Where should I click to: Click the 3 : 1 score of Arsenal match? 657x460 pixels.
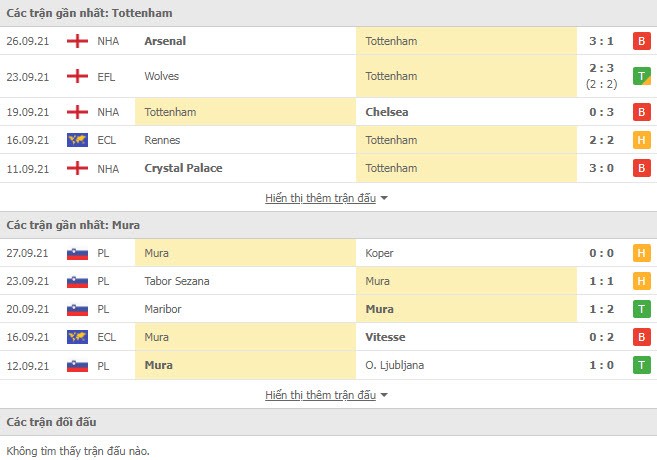(x=603, y=41)
